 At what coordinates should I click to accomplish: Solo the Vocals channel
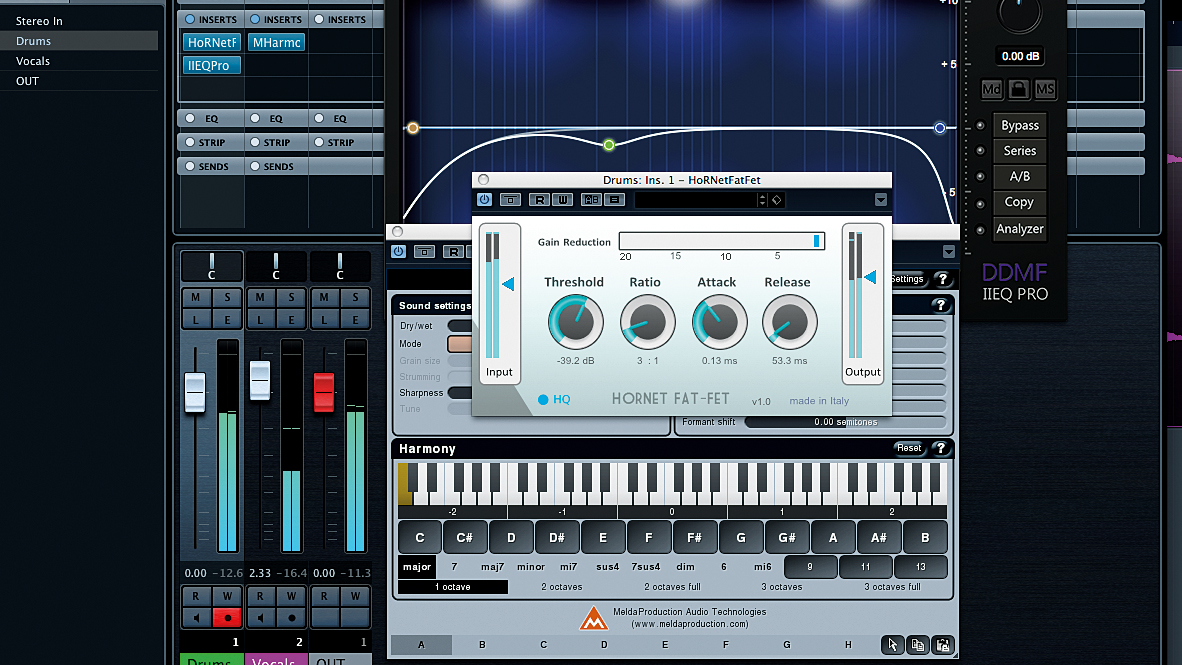tap(291, 298)
